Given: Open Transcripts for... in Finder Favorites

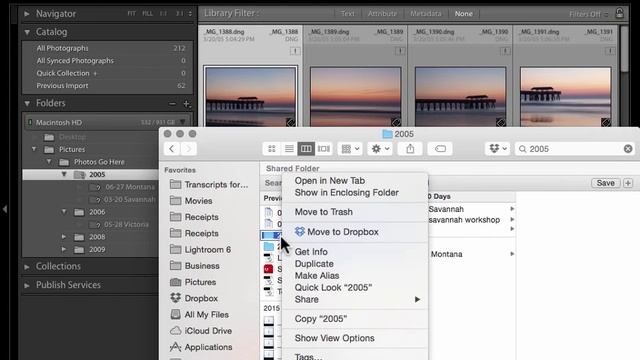Looking at the screenshot, I should (209, 184).
